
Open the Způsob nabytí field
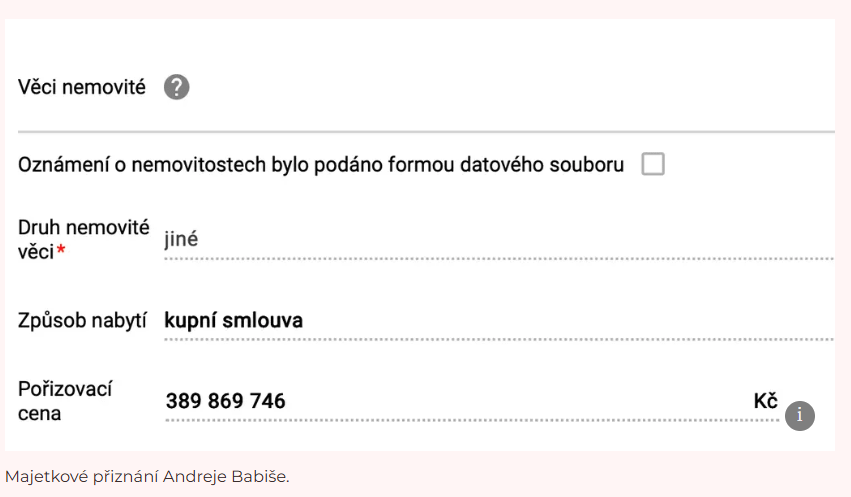point(499,321)
